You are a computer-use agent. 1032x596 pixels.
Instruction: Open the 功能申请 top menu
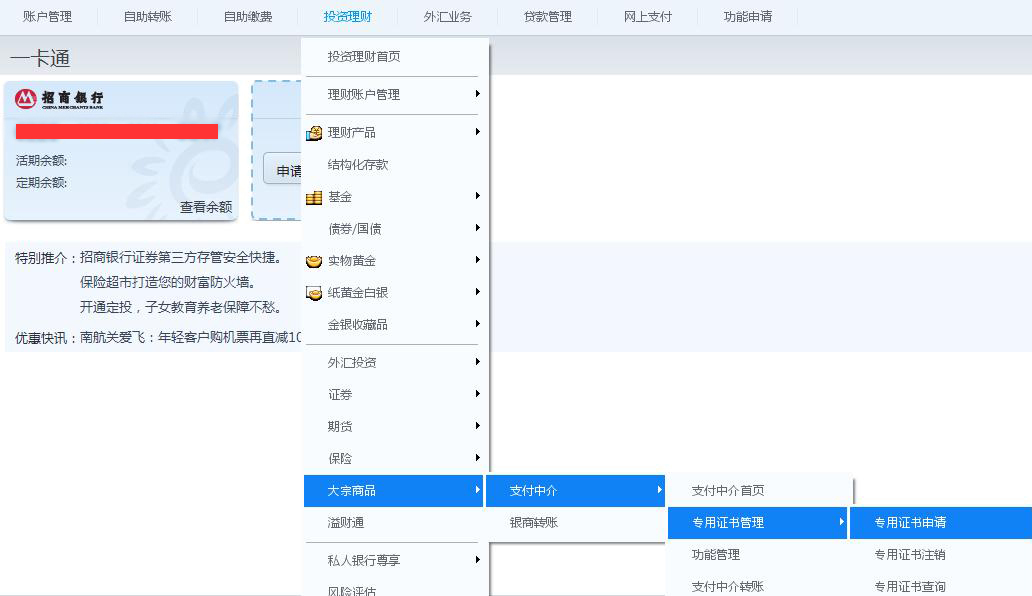[x=748, y=16]
